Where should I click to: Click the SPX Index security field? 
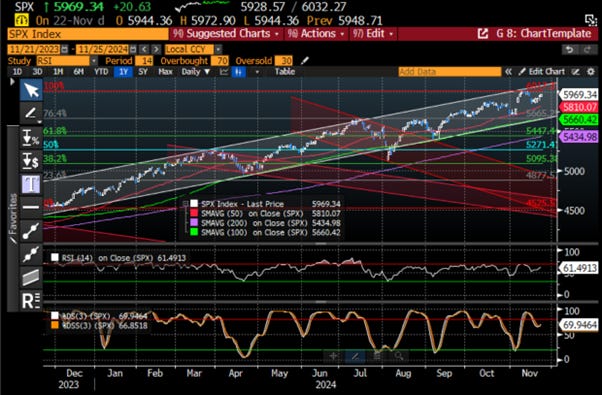[x=88, y=34]
